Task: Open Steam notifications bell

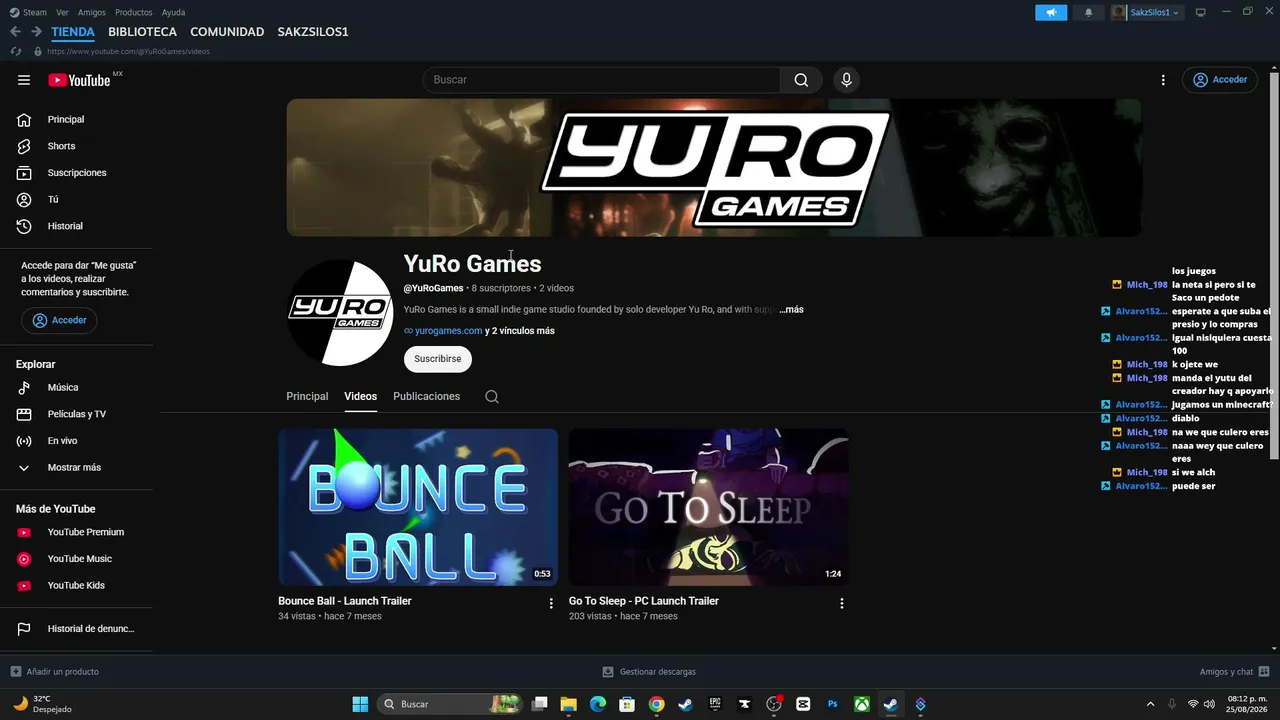Action: pyautogui.click(x=1089, y=12)
